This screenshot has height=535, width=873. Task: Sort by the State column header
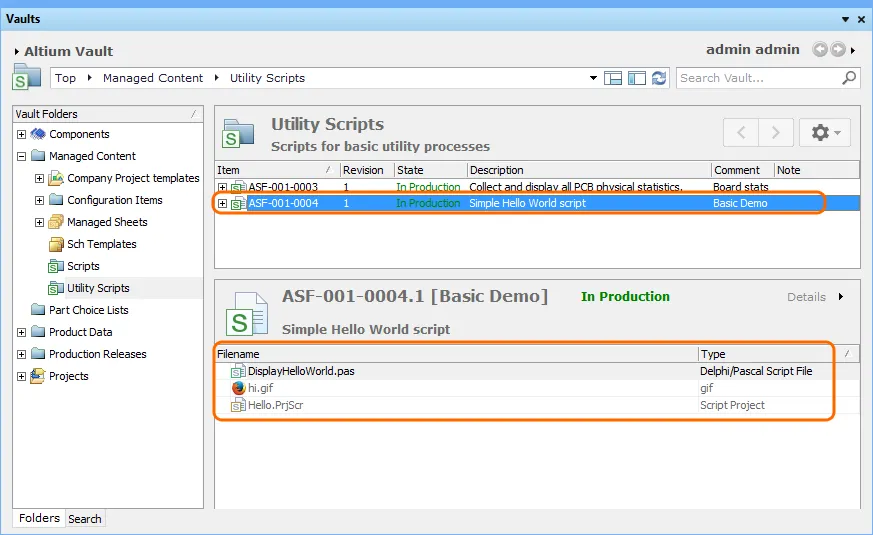coord(430,170)
